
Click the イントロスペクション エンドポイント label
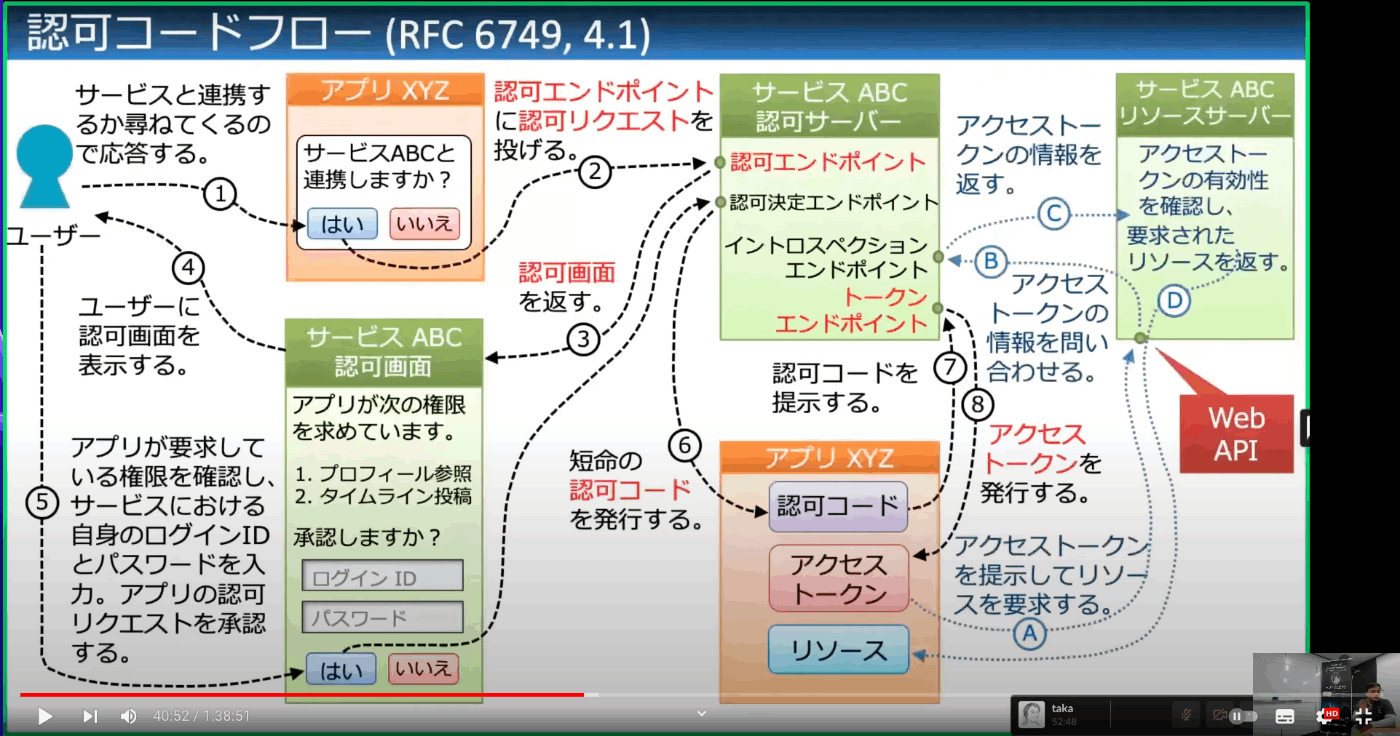[826, 257]
